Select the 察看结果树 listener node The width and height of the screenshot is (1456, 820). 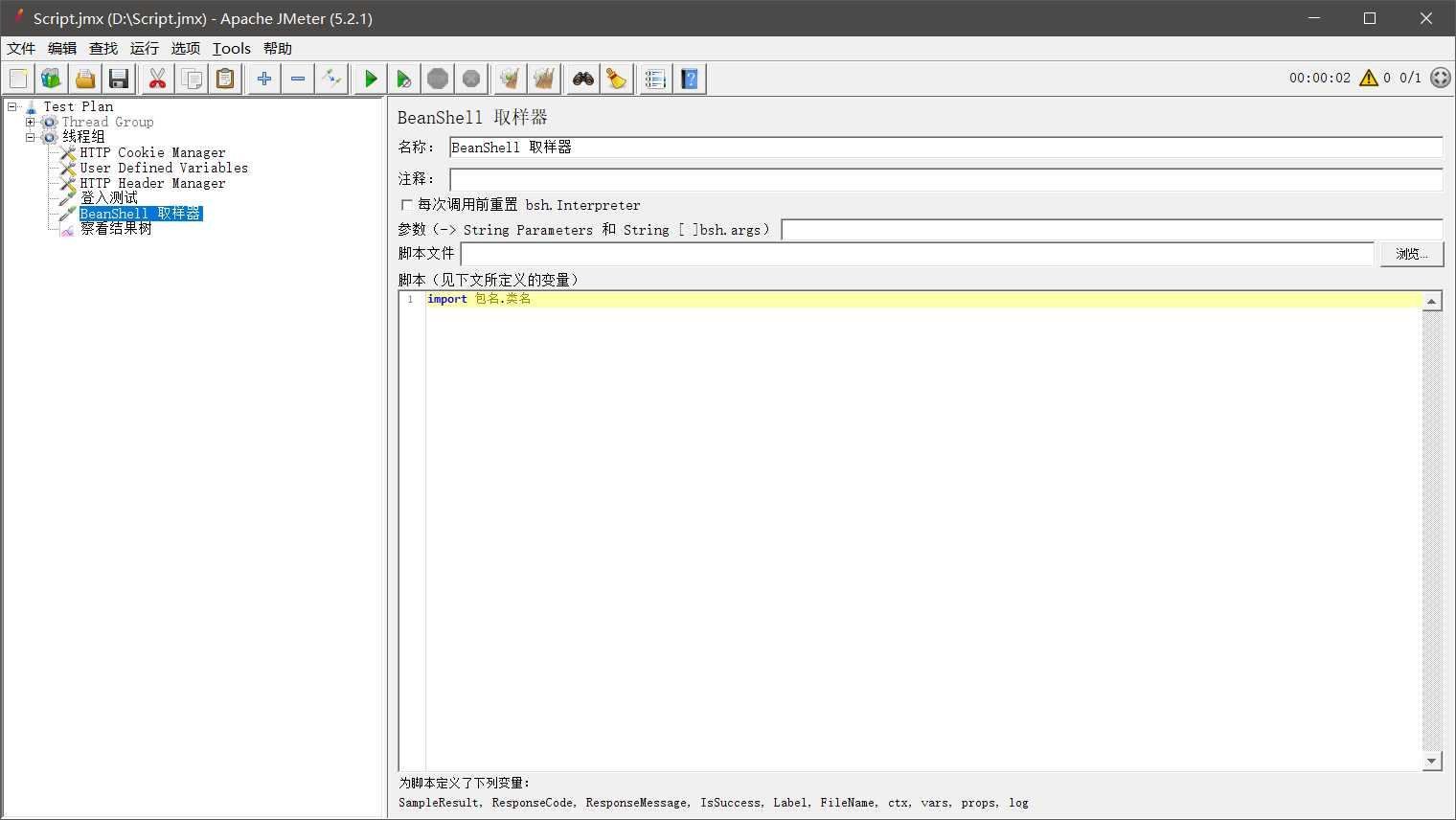[116, 229]
